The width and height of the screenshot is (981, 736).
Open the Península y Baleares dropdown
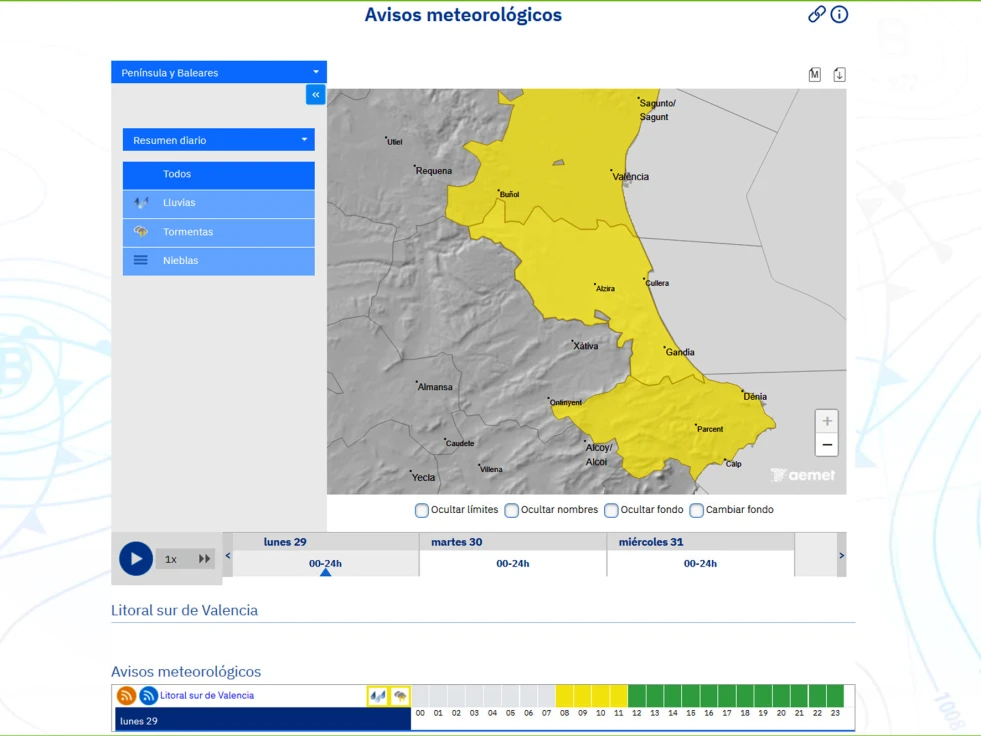click(218, 71)
